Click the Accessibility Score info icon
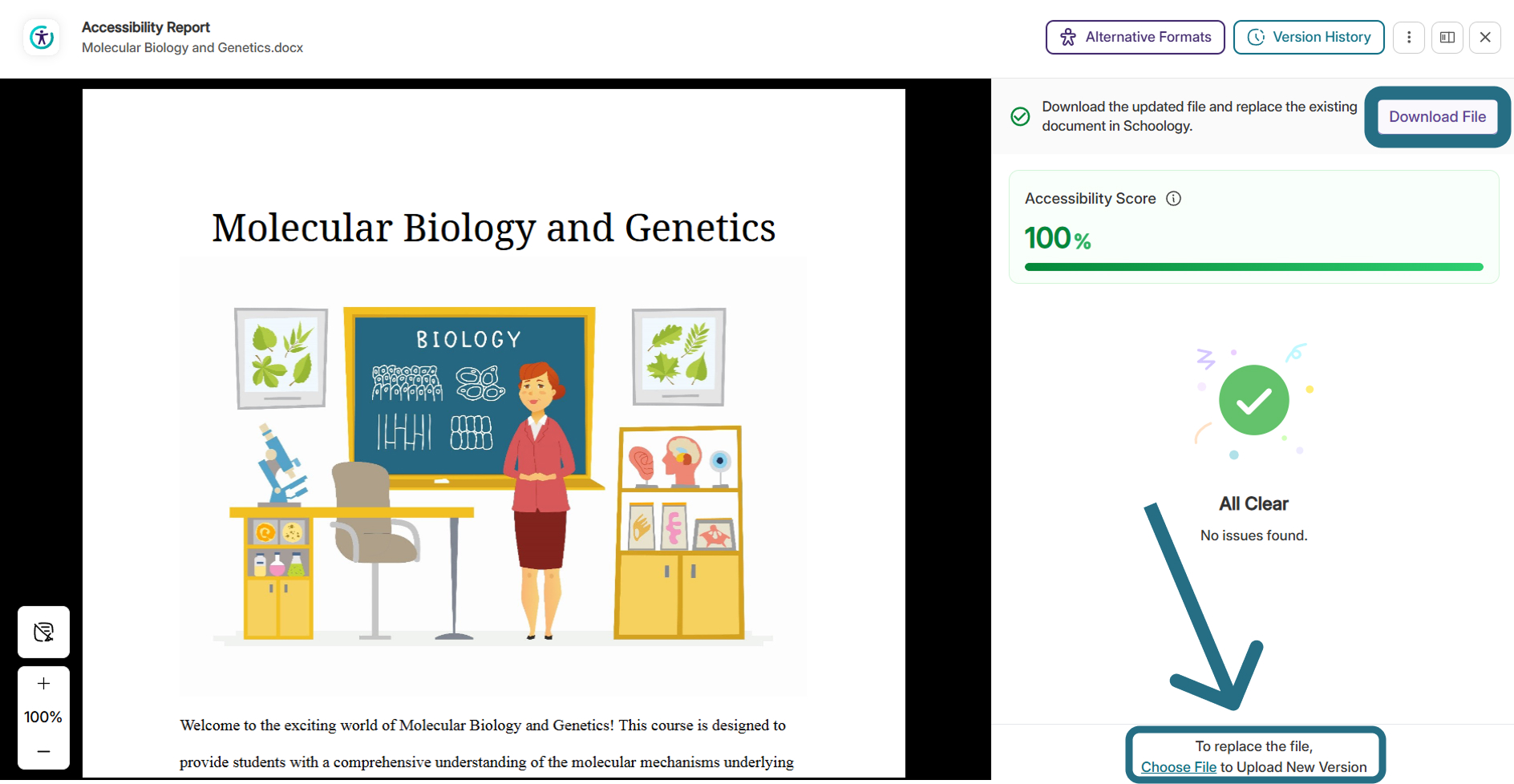Screen dimensions: 1514x784 click(x=1173, y=199)
